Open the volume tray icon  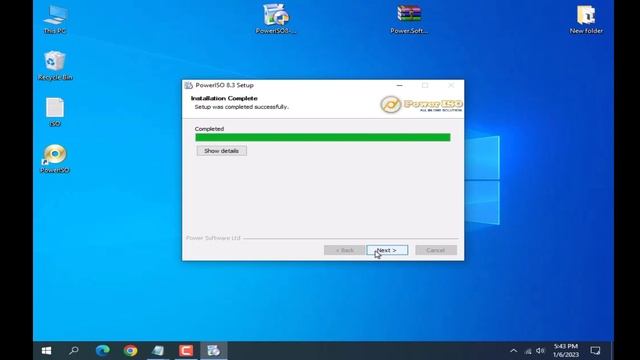coord(540,351)
